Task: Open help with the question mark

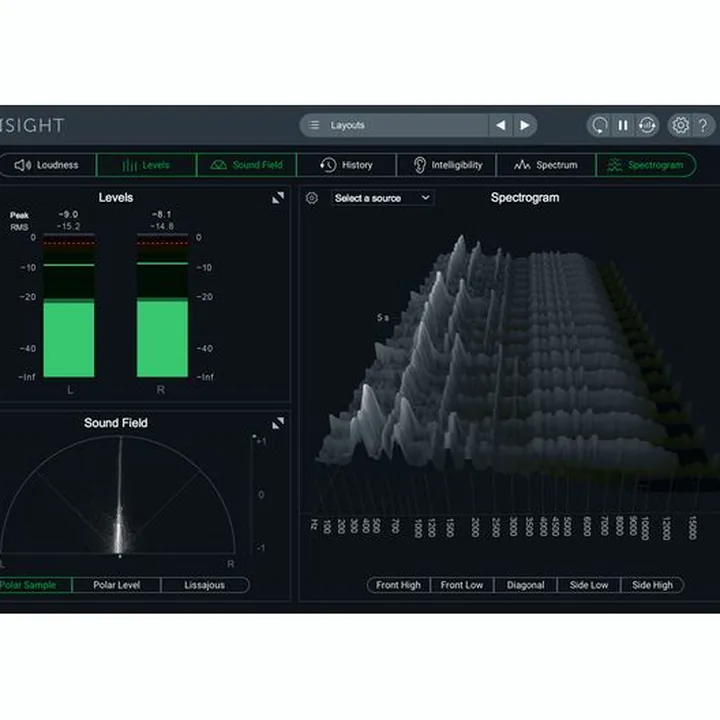Action: pos(703,125)
